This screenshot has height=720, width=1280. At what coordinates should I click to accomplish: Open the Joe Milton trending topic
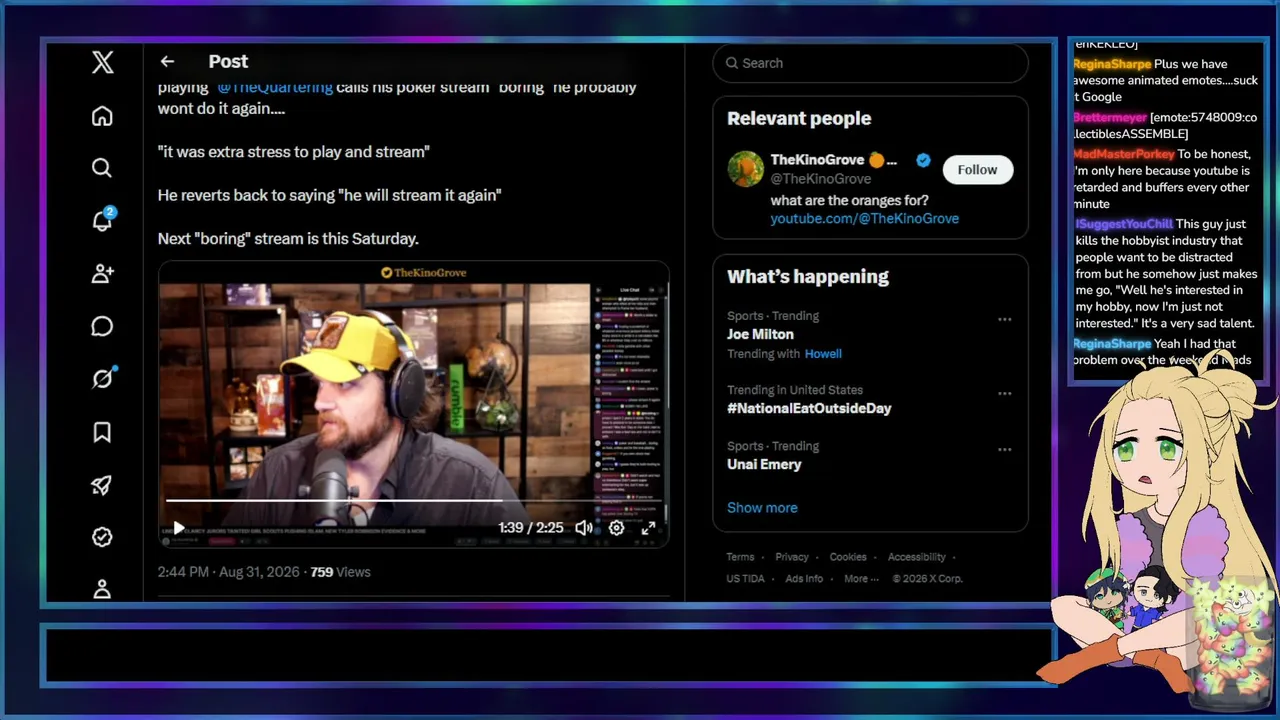[760, 334]
